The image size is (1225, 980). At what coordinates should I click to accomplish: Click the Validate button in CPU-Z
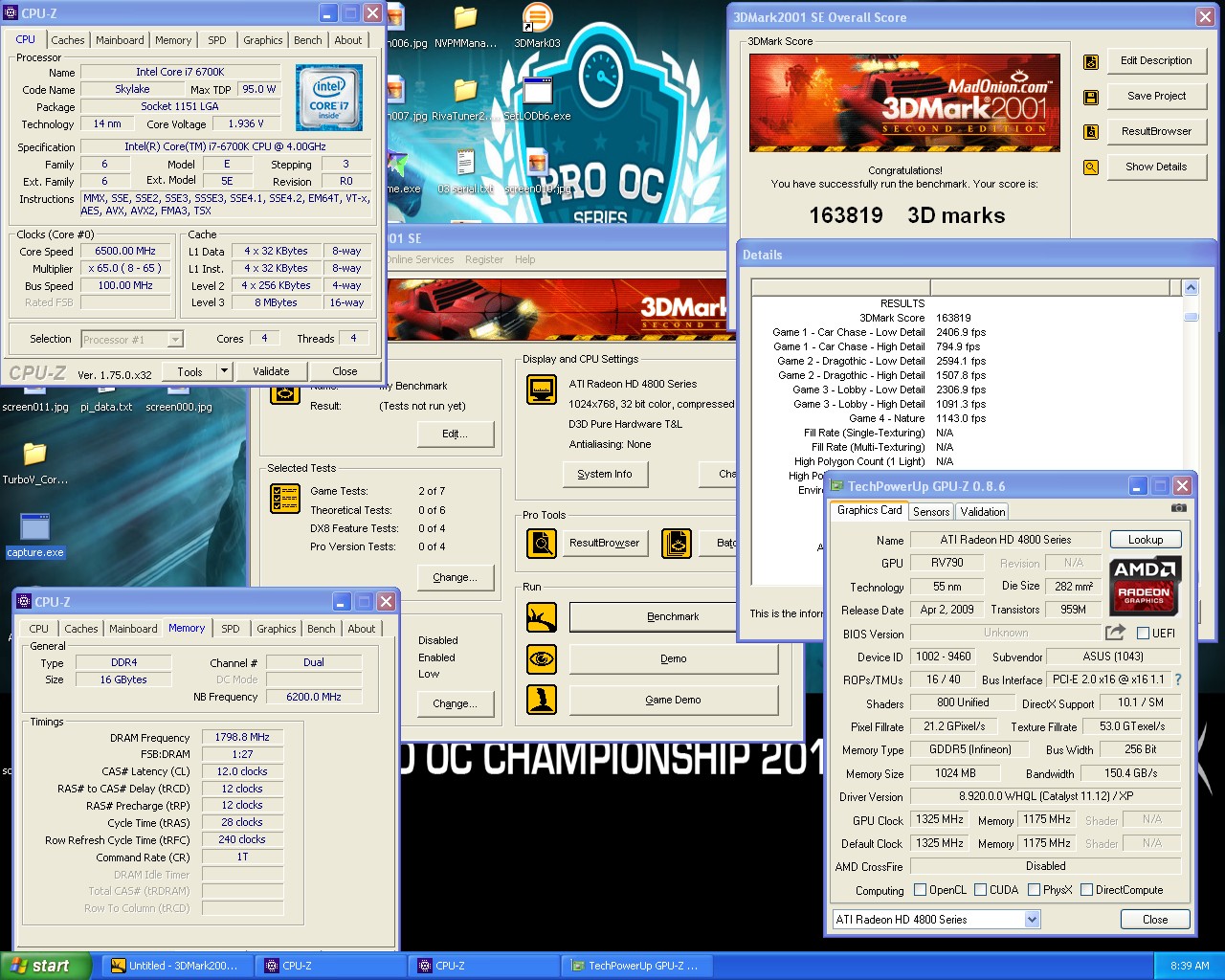271,371
